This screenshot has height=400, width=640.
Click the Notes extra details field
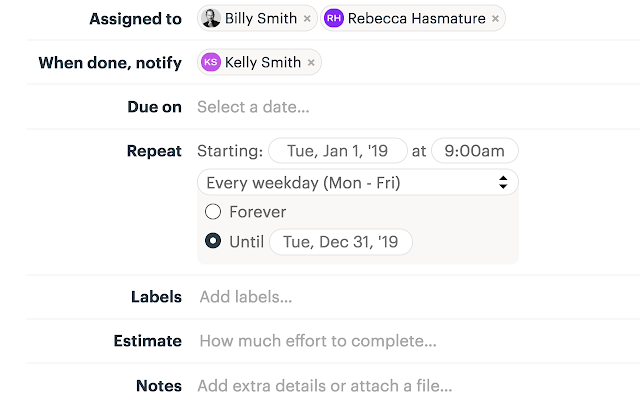click(325, 386)
